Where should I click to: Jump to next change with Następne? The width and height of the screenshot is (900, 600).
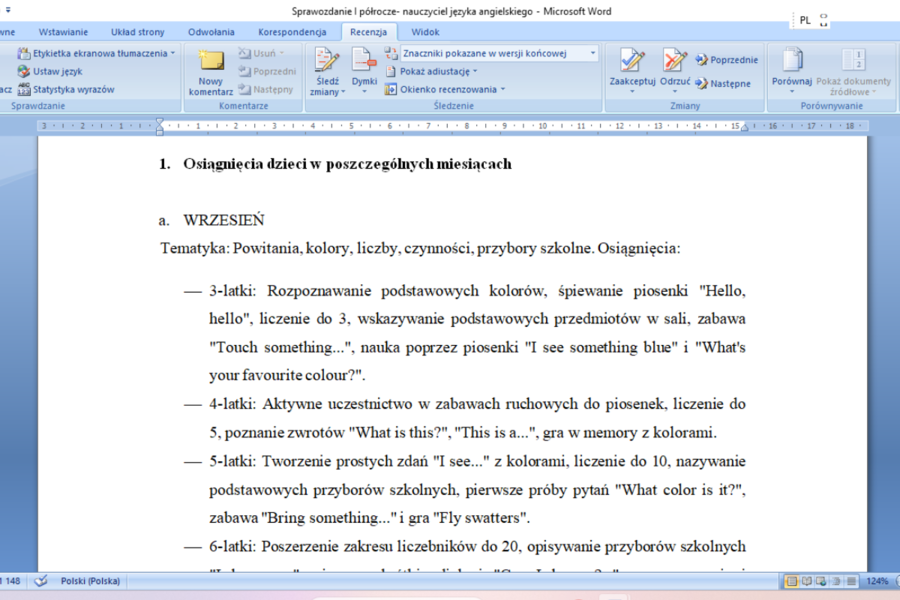pyautogui.click(x=726, y=84)
